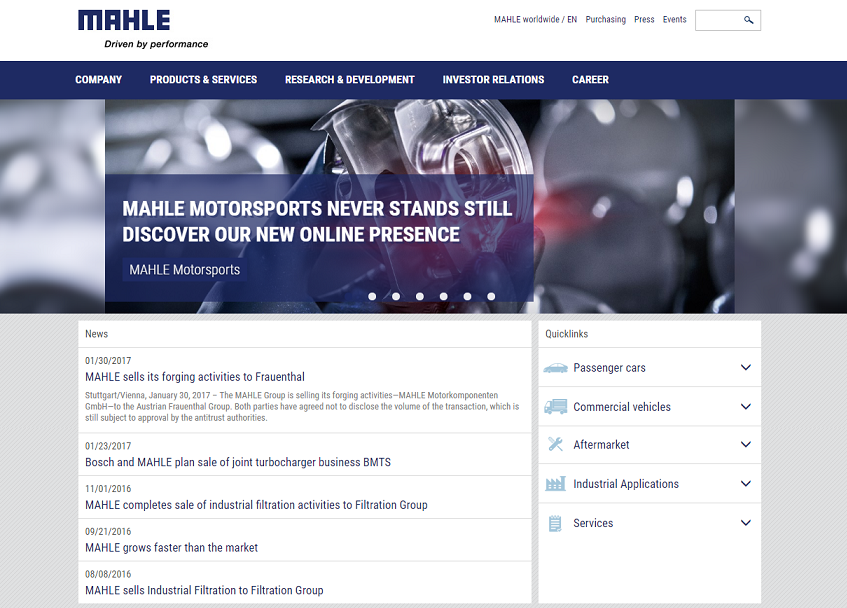Screen dimensions: 847x608
Task: Click the MAHLE logo
Action: 124,20
